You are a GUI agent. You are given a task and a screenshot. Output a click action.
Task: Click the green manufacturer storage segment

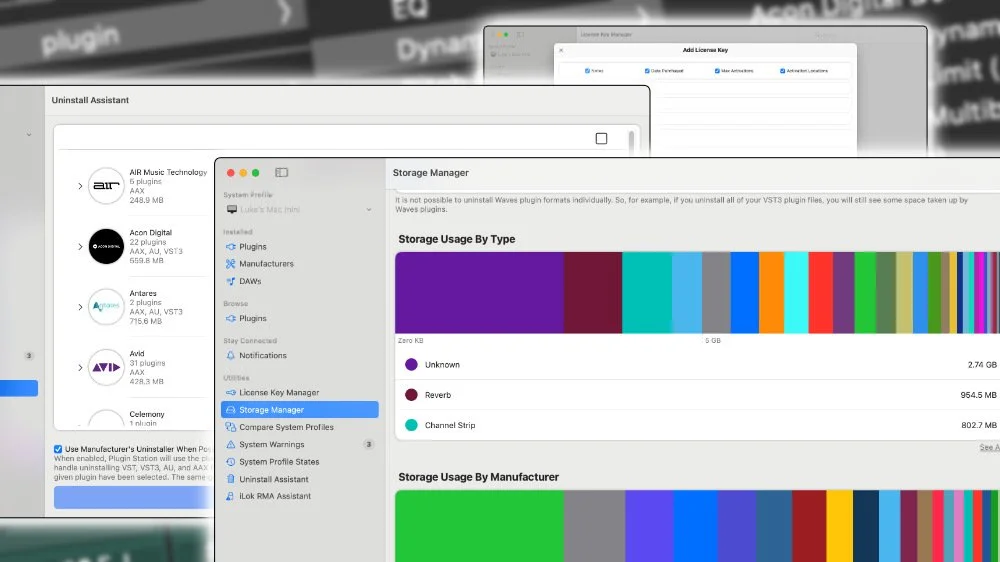[479, 526]
